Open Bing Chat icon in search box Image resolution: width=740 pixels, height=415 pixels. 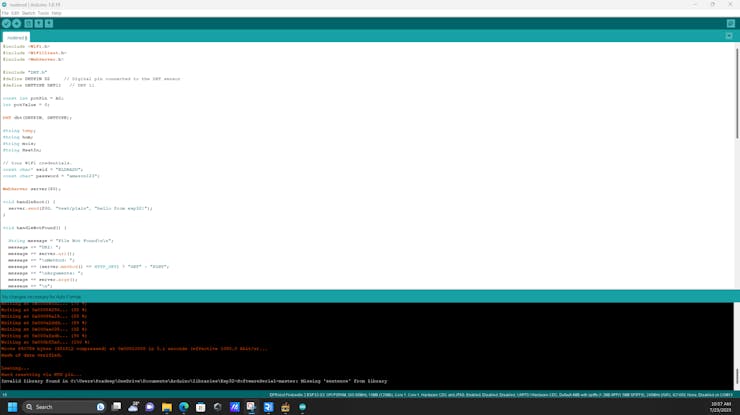coord(101,407)
